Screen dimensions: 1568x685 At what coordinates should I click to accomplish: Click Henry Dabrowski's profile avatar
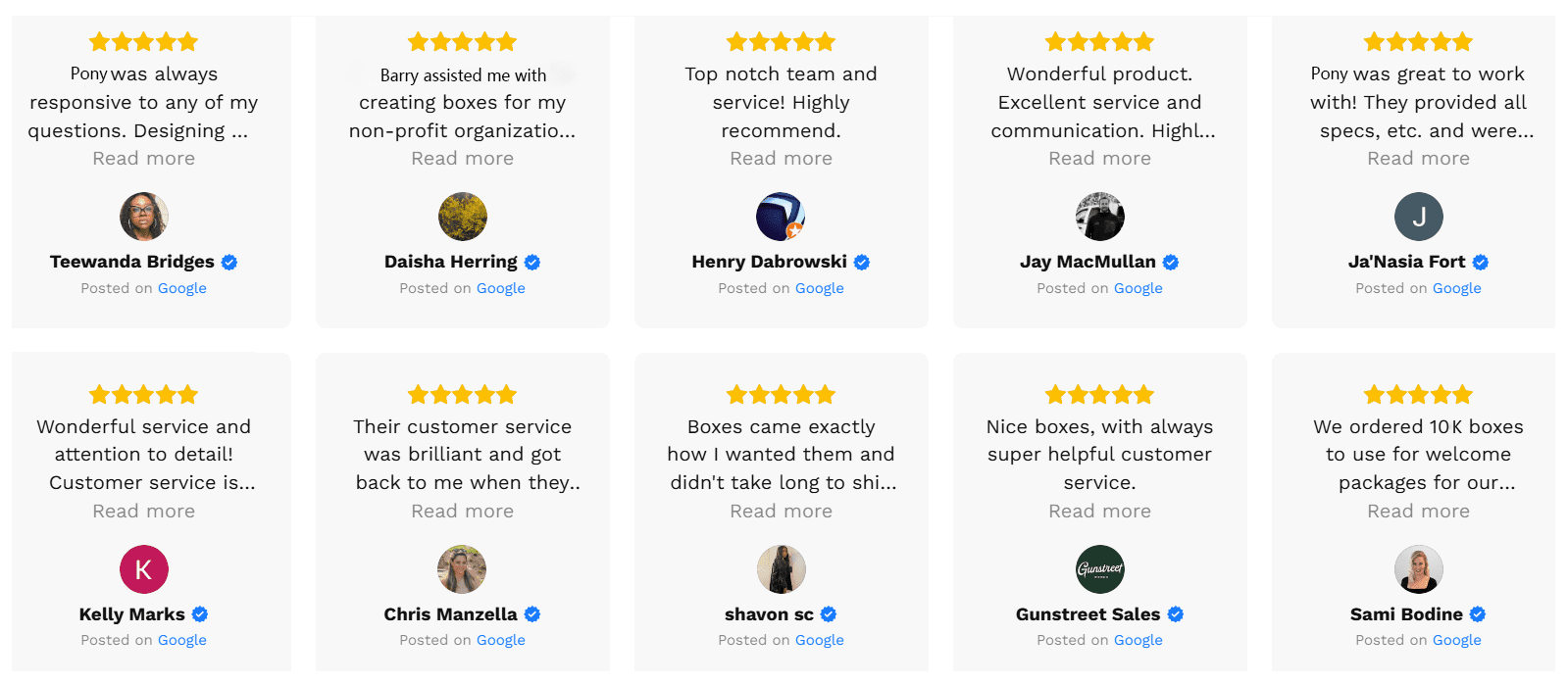click(781, 217)
